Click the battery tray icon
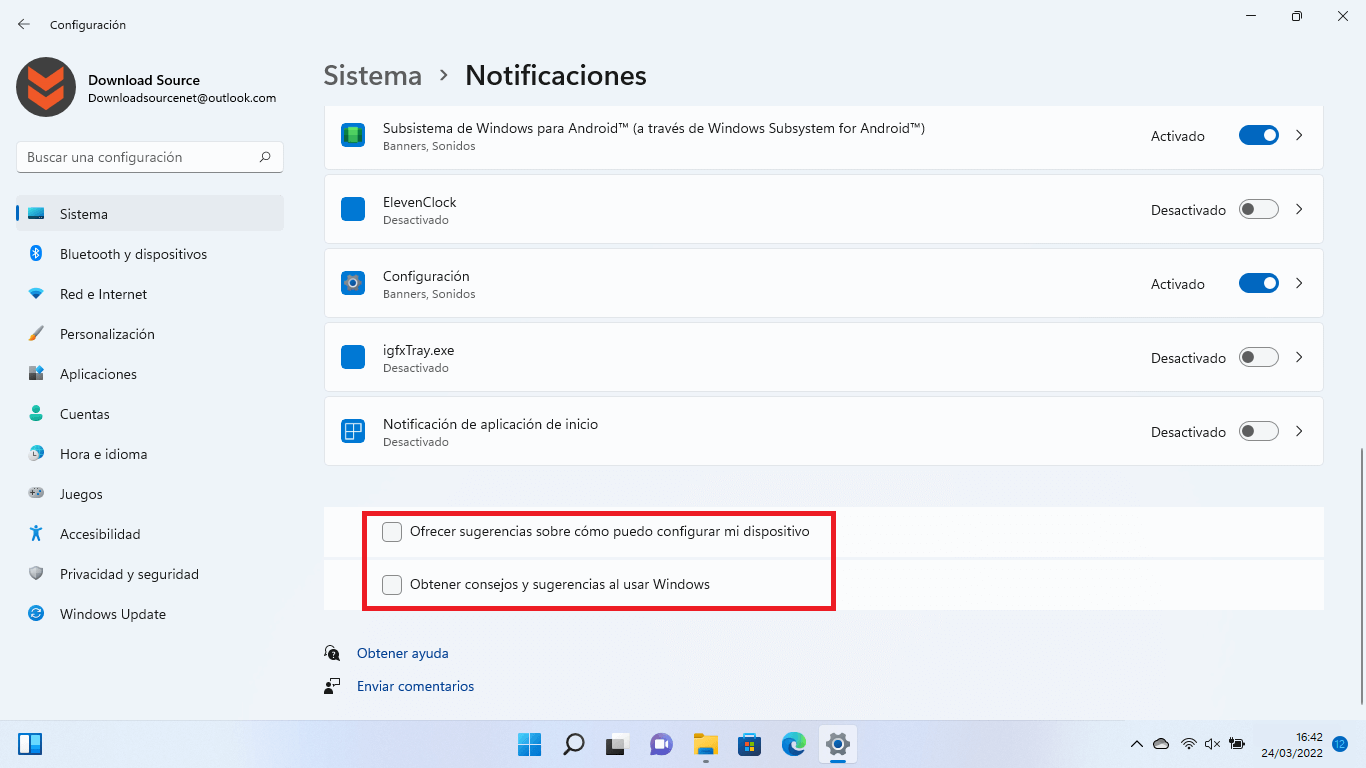The width and height of the screenshot is (1366, 768). (x=1237, y=744)
